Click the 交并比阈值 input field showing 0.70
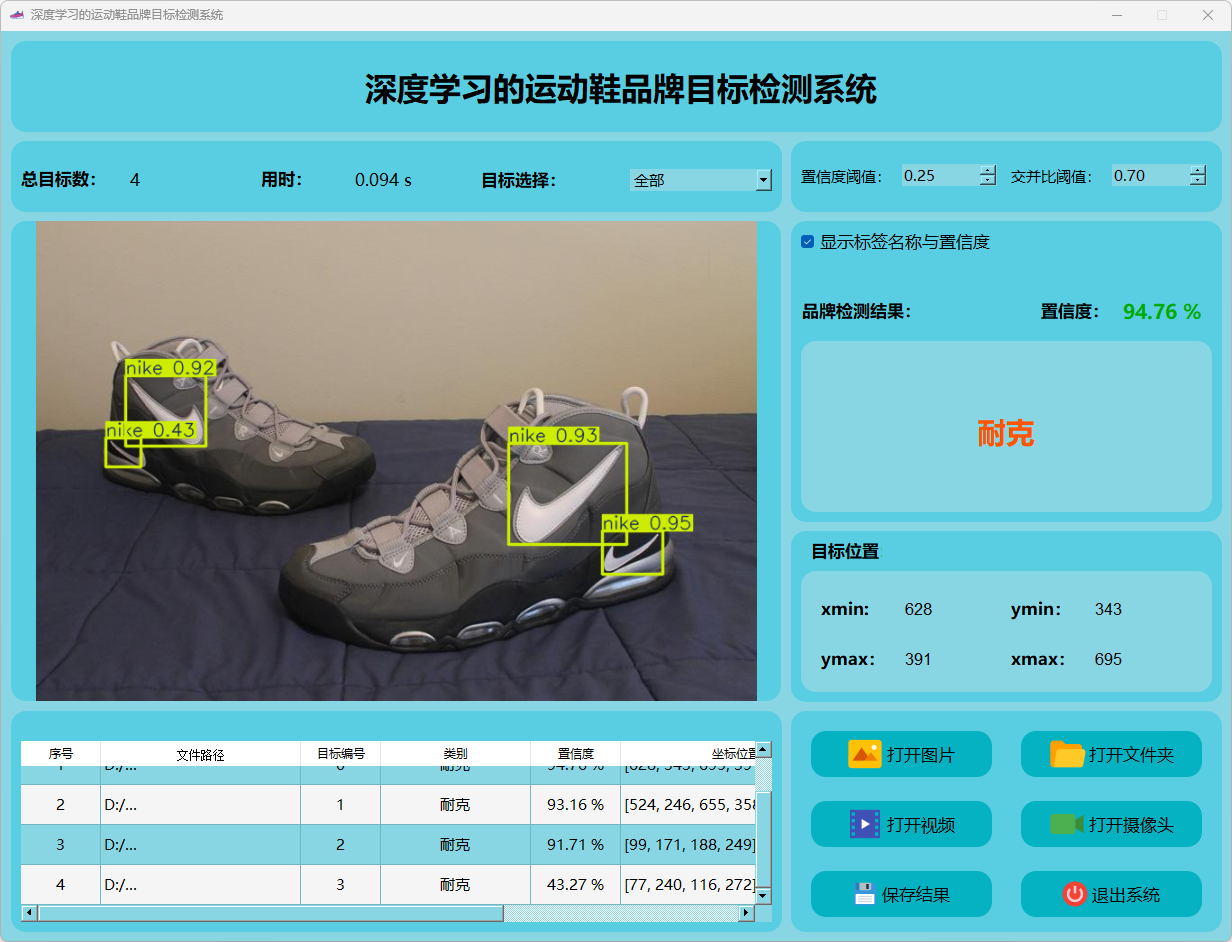Screen dimensions: 1232x942 pyautogui.click(x=1151, y=175)
